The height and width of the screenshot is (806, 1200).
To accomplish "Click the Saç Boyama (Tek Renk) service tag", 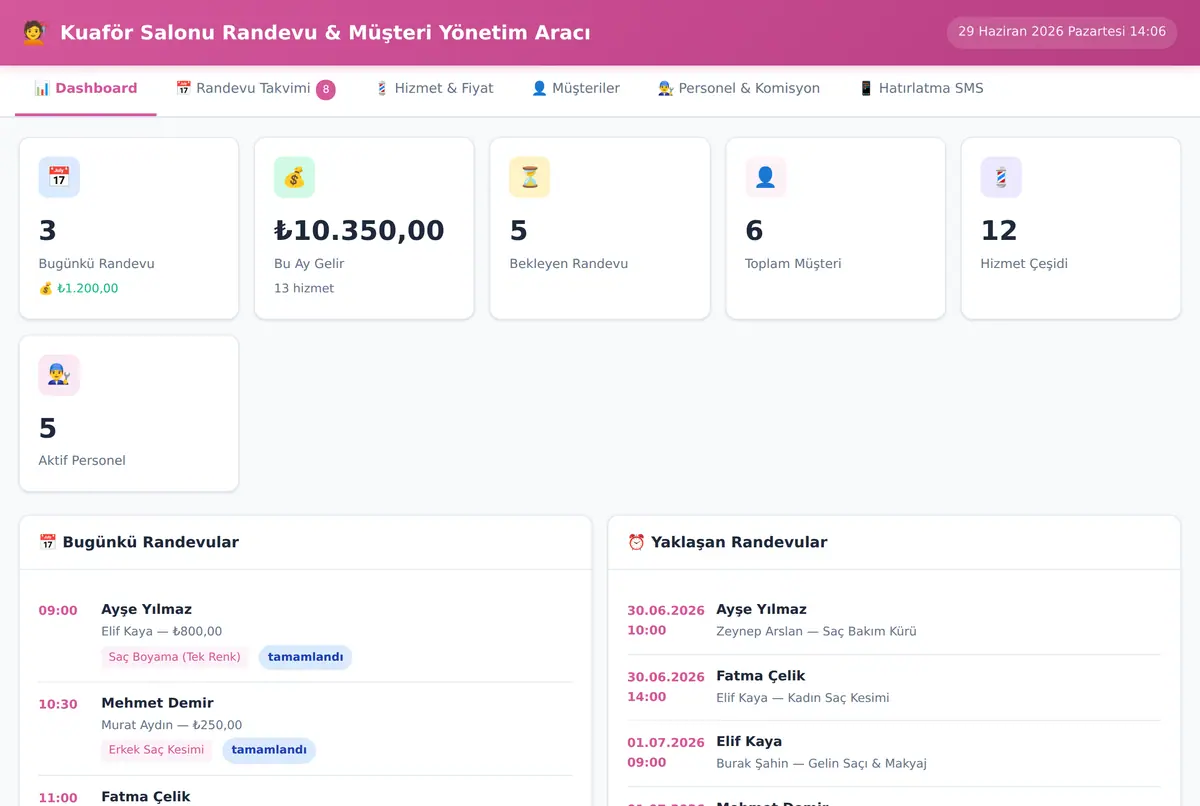I will click(175, 657).
